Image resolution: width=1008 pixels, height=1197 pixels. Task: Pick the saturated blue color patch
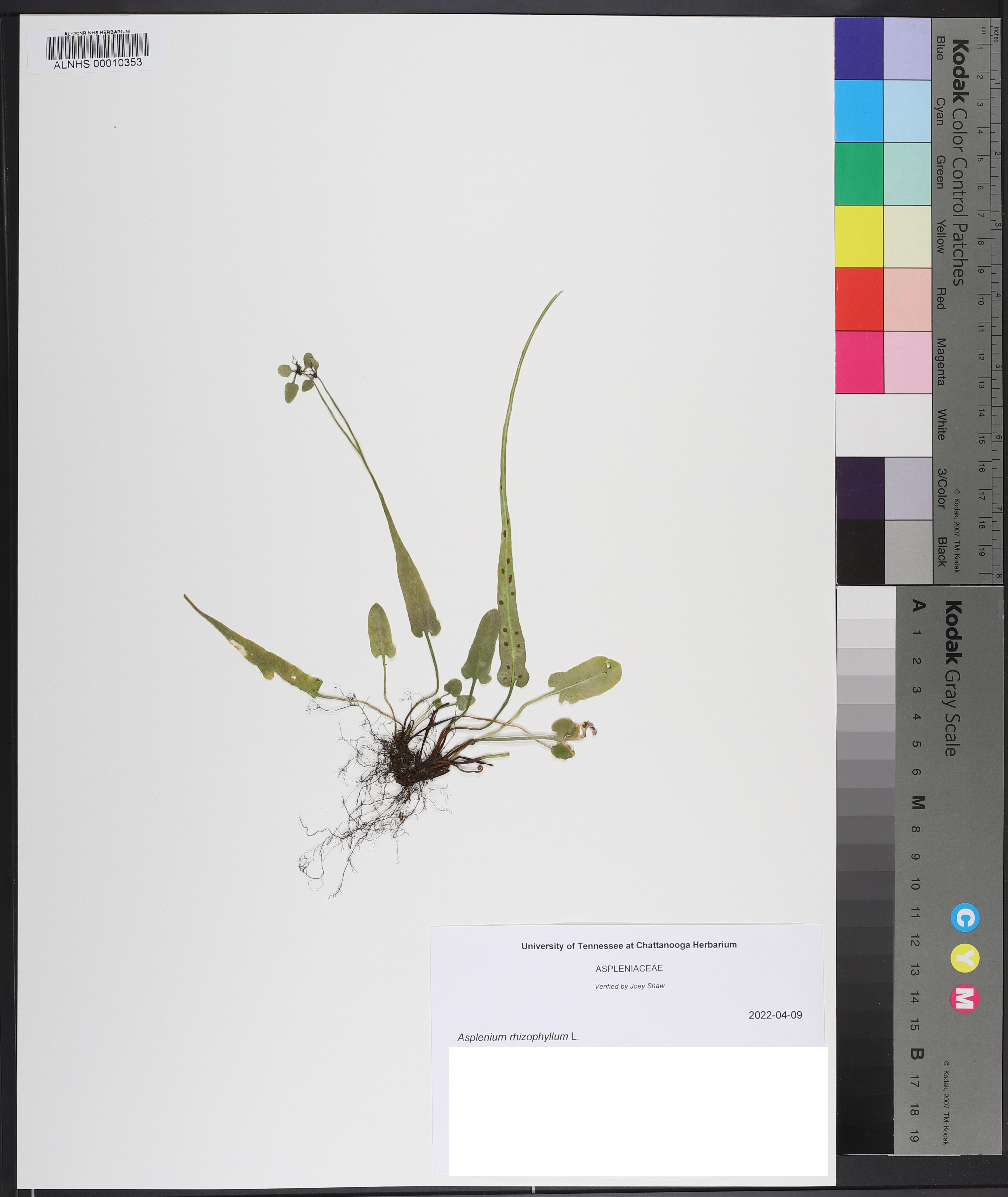[x=859, y=49]
